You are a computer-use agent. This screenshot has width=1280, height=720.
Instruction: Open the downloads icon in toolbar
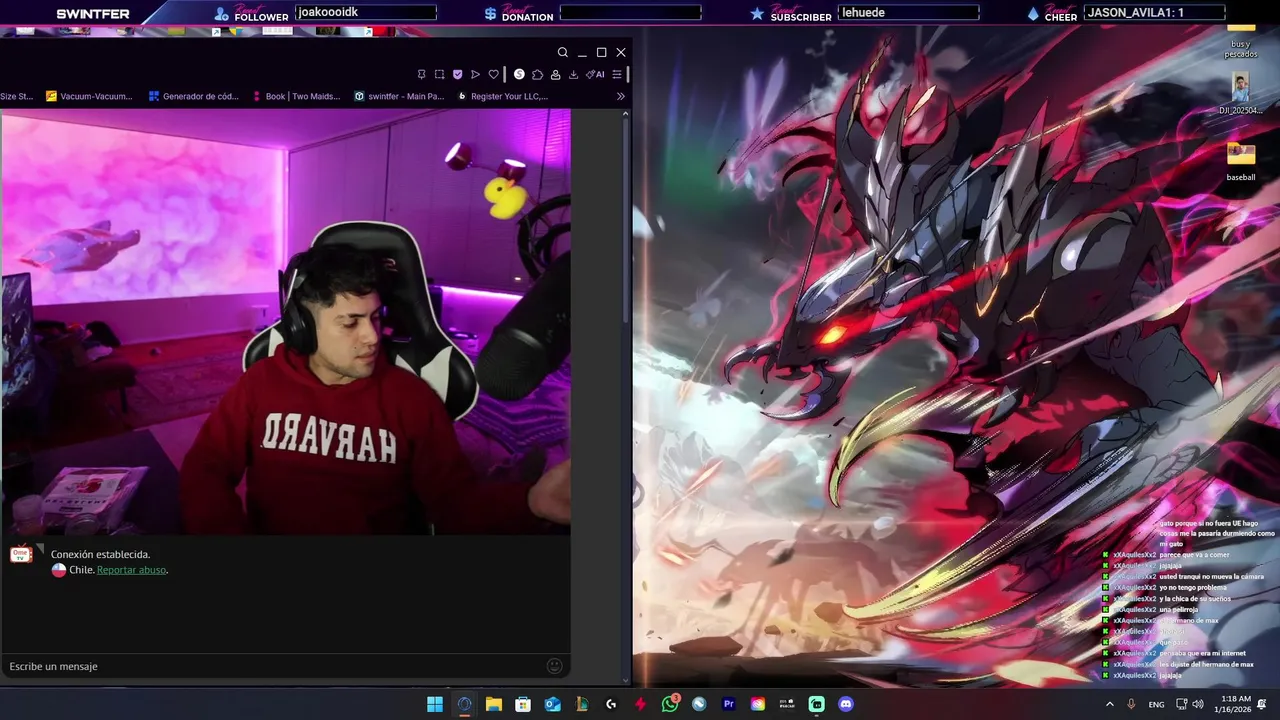[573, 74]
